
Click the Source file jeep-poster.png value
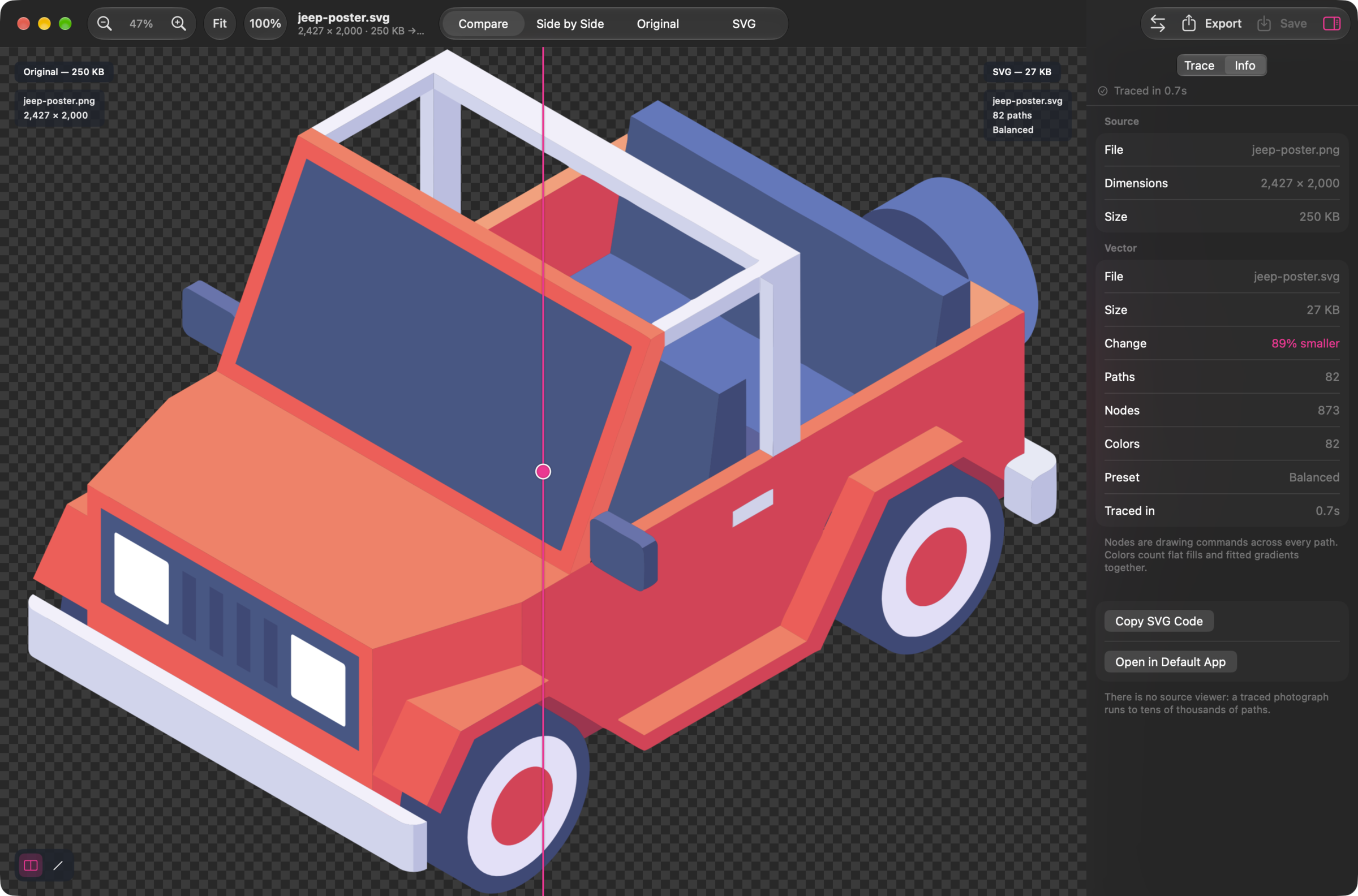(1295, 150)
